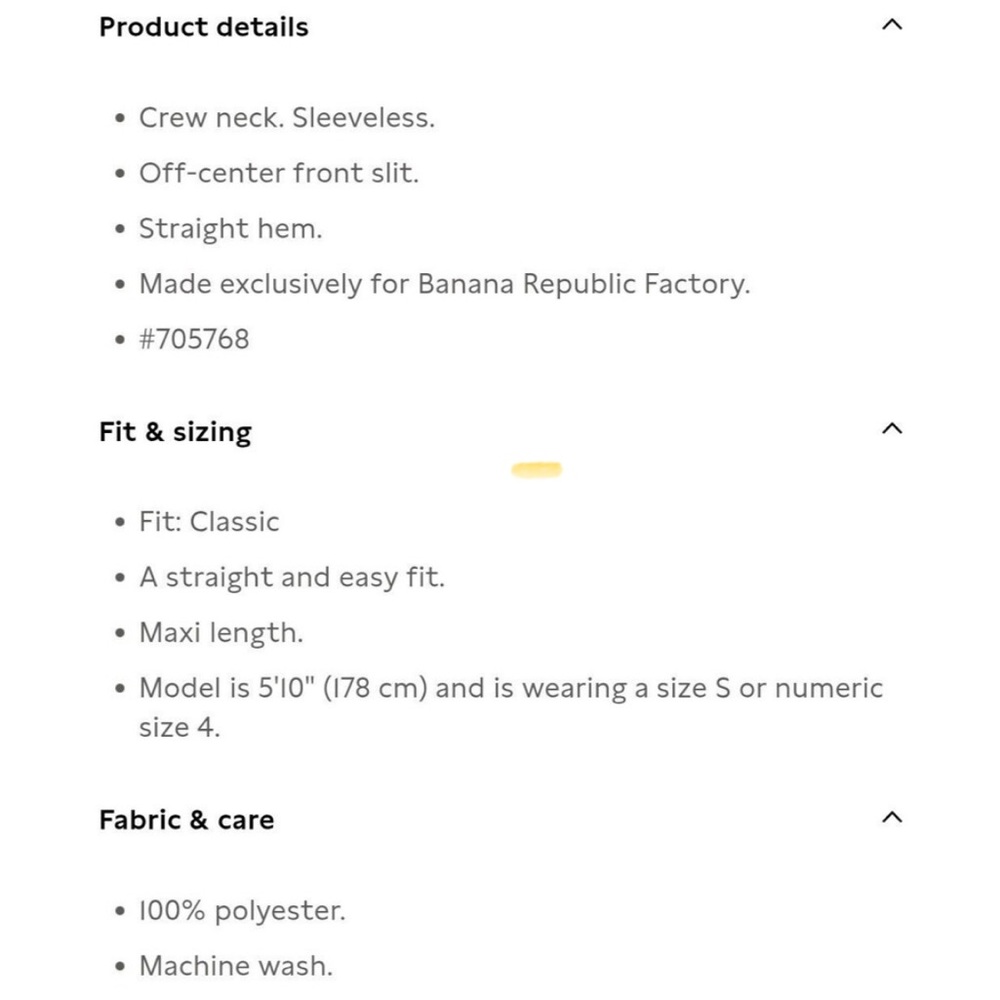Click the Made exclusively for Banana Republic Factory line
This screenshot has width=1000, height=1000.
(445, 284)
